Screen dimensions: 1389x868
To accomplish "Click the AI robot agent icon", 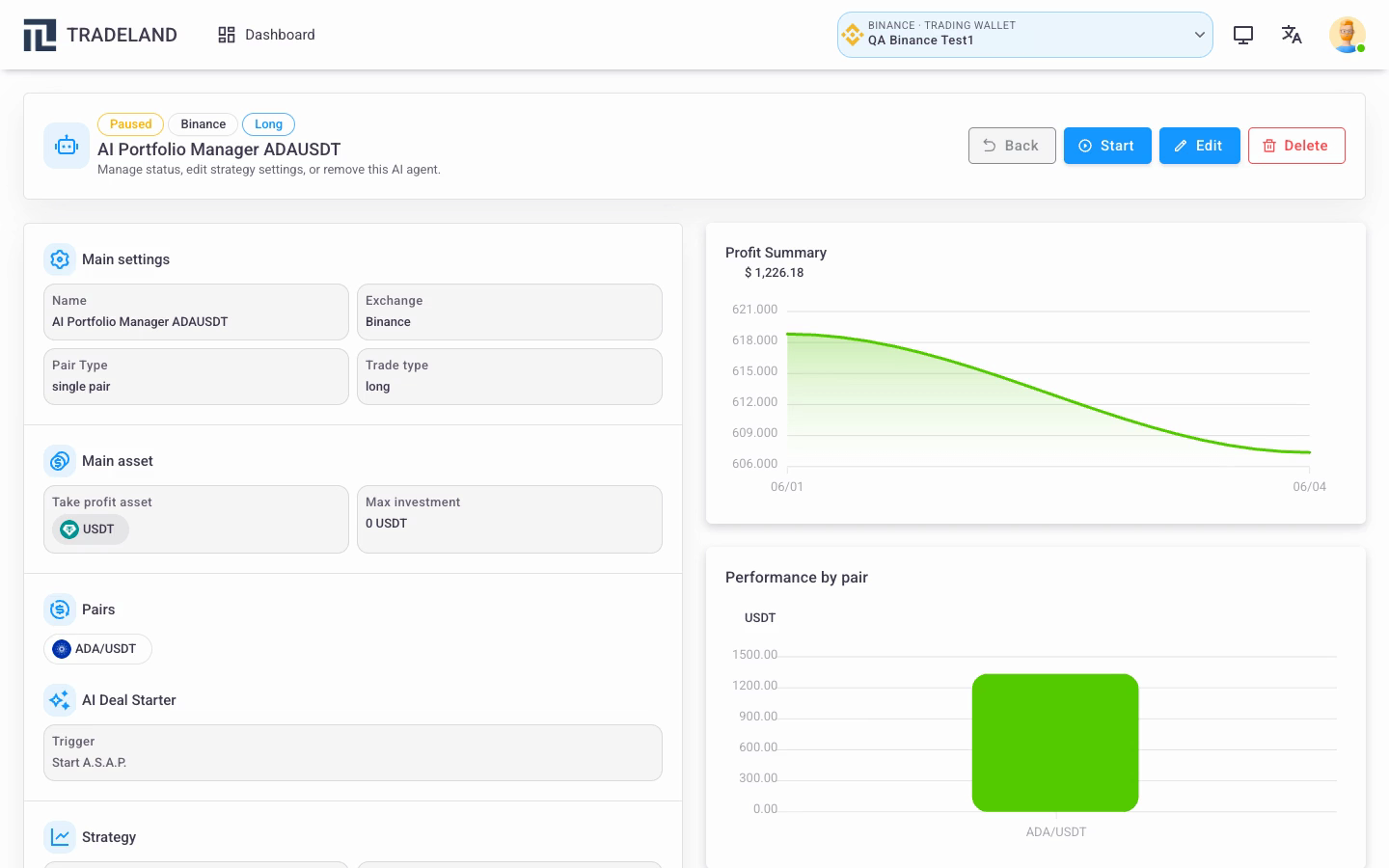I will point(67,146).
